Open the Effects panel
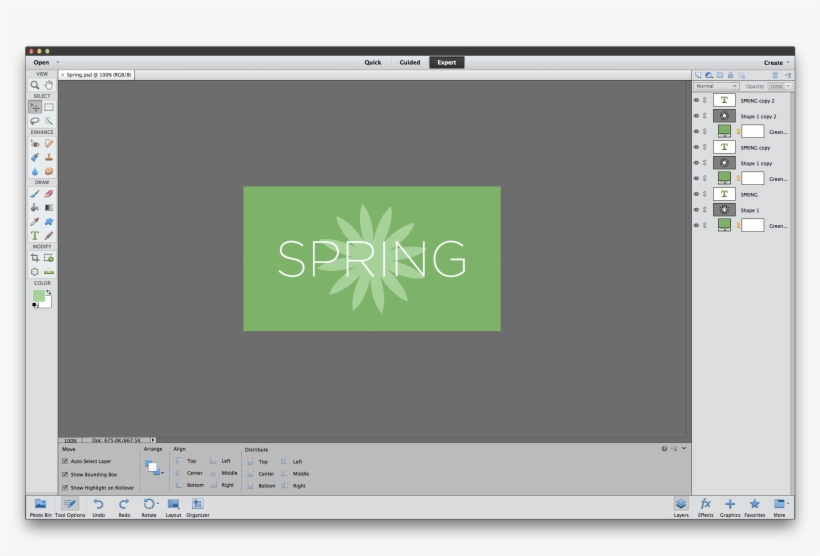This screenshot has width=820, height=556. pyautogui.click(x=705, y=507)
